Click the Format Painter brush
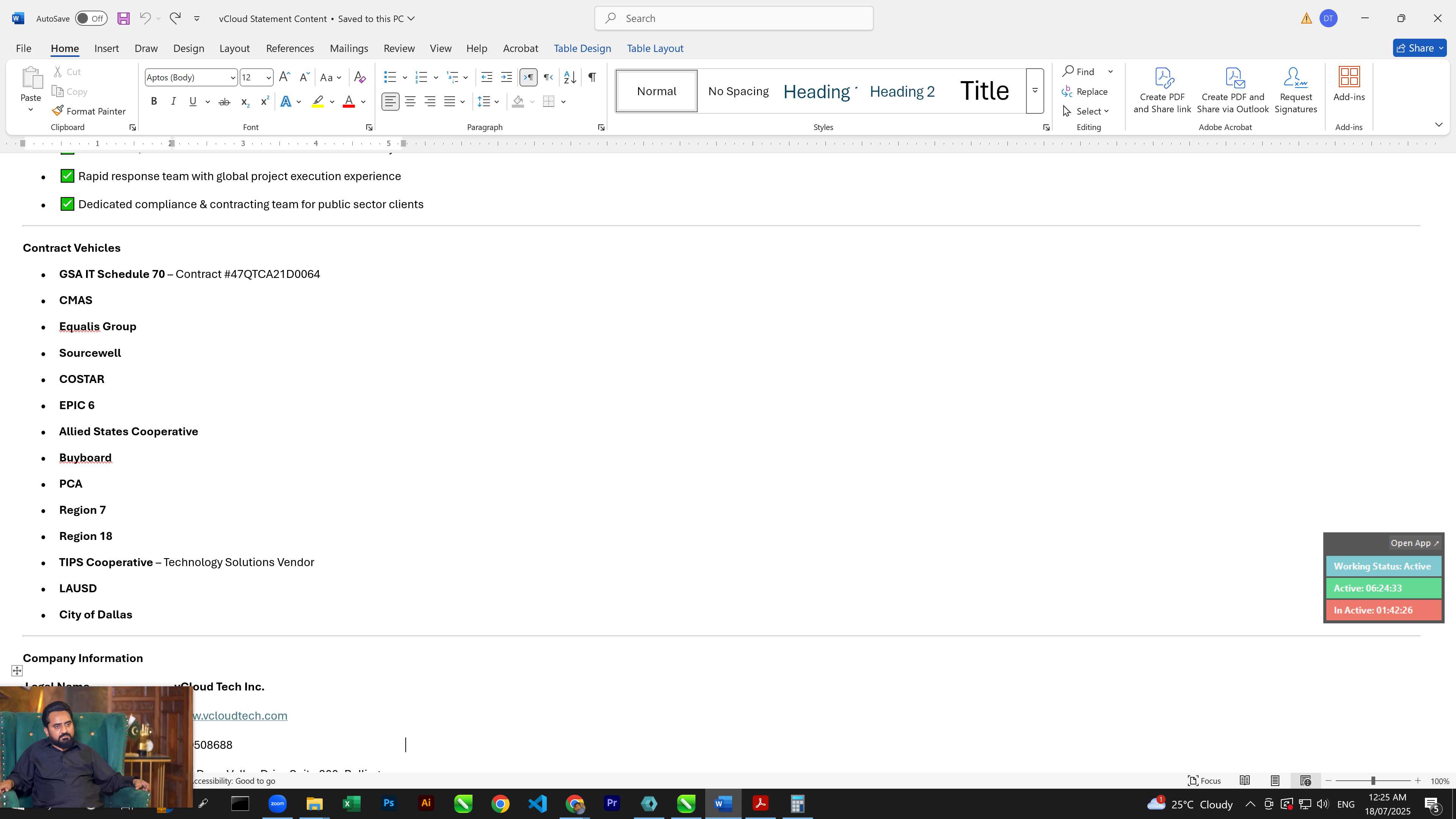The width and height of the screenshot is (1456, 819). pyautogui.click(x=89, y=111)
